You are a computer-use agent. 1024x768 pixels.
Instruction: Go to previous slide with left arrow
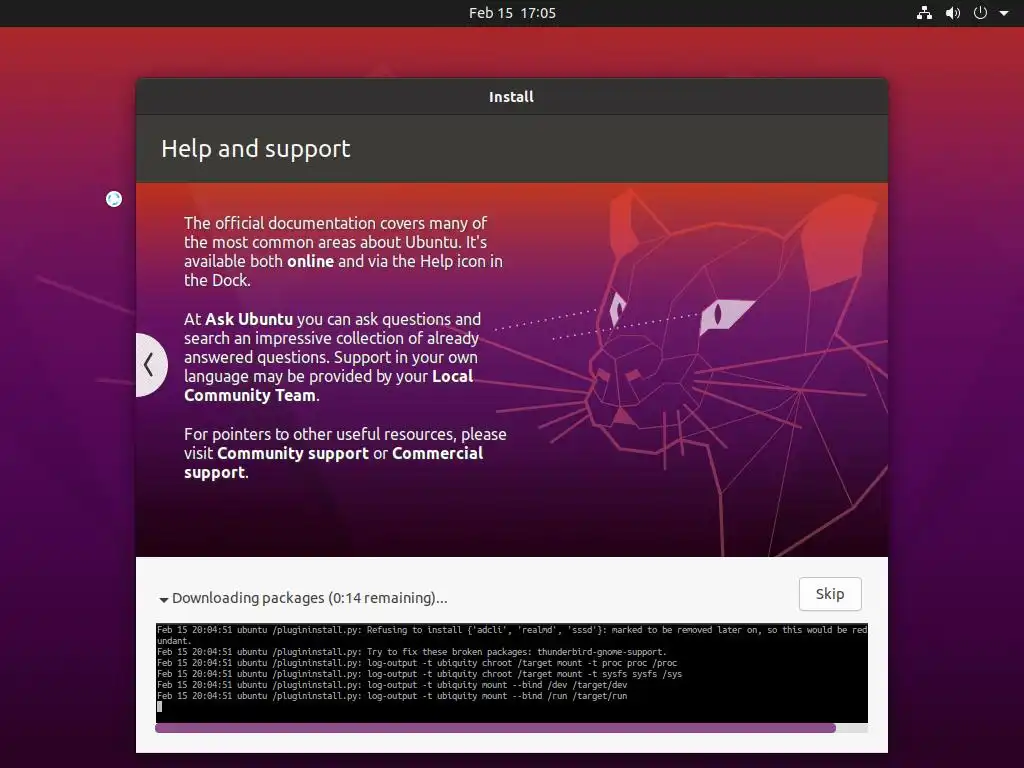(150, 364)
